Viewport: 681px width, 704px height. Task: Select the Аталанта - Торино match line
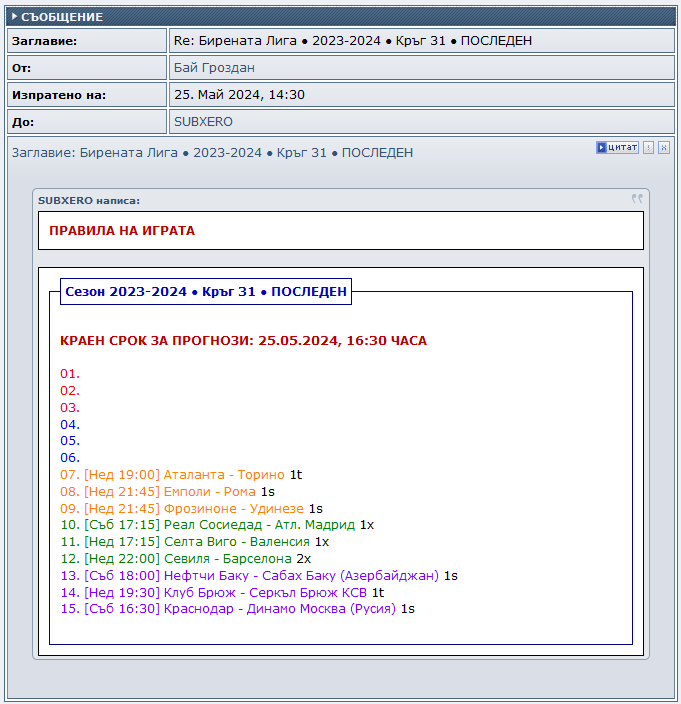(181, 475)
